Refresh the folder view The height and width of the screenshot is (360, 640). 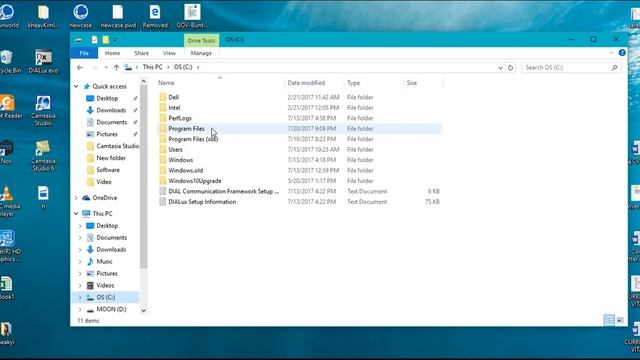pos(510,68)
